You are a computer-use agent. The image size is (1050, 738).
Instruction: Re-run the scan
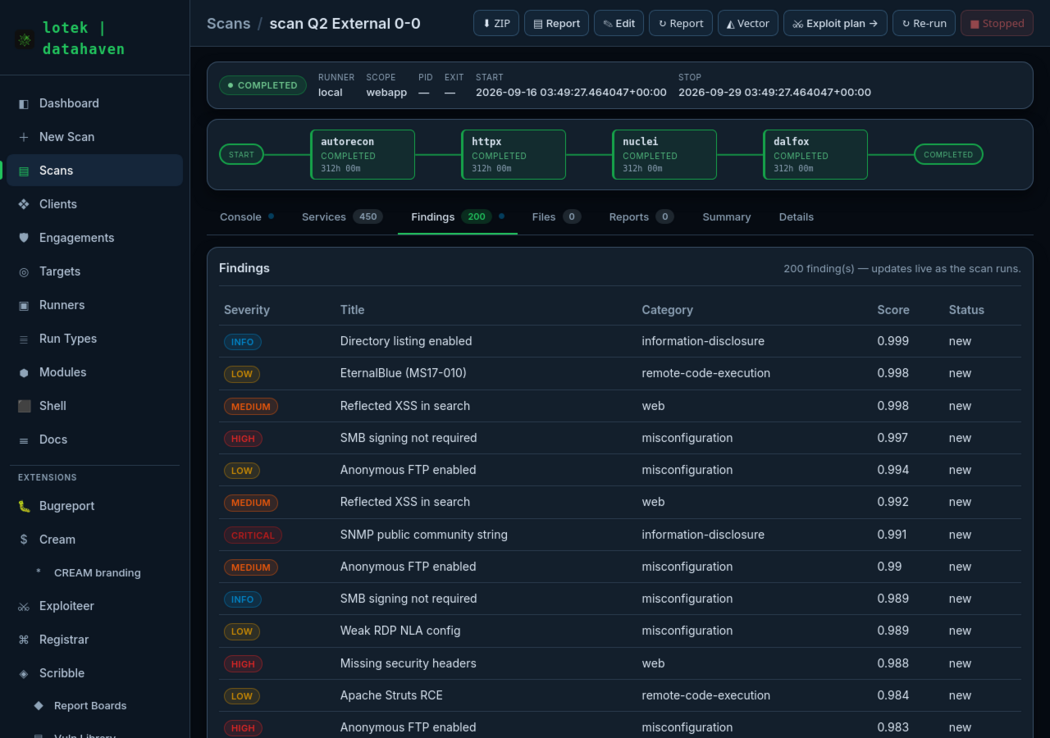pyautogui.click(x=924, y=23)
